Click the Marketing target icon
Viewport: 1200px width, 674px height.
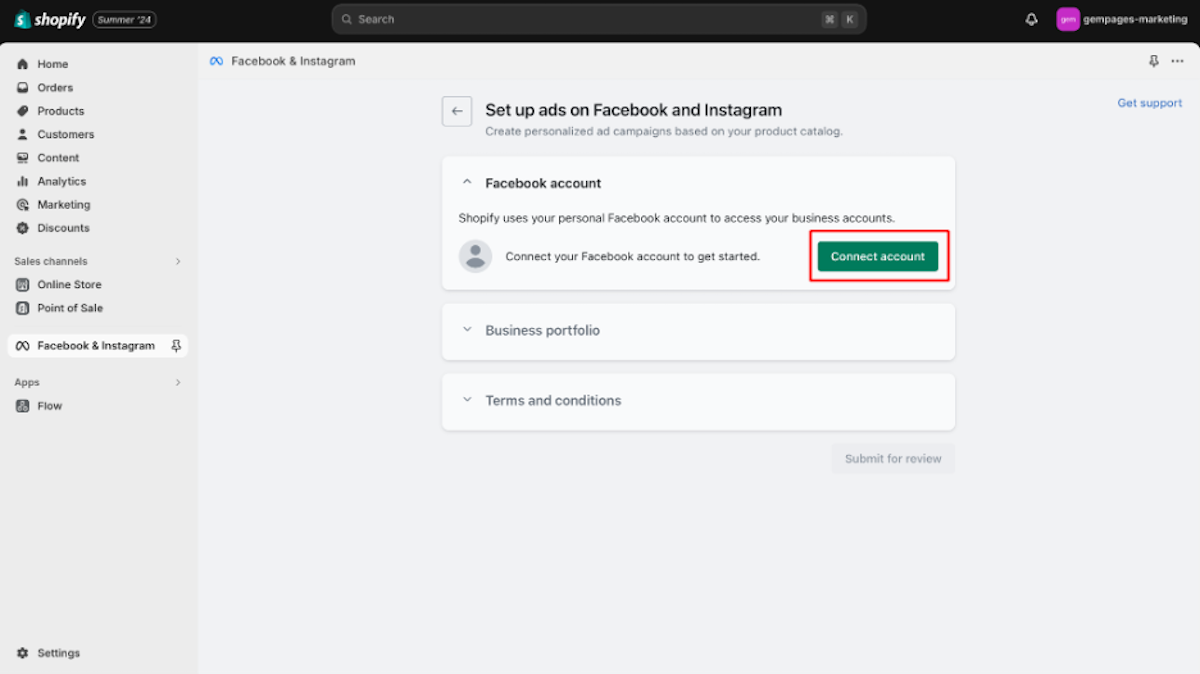click(23, 205)
